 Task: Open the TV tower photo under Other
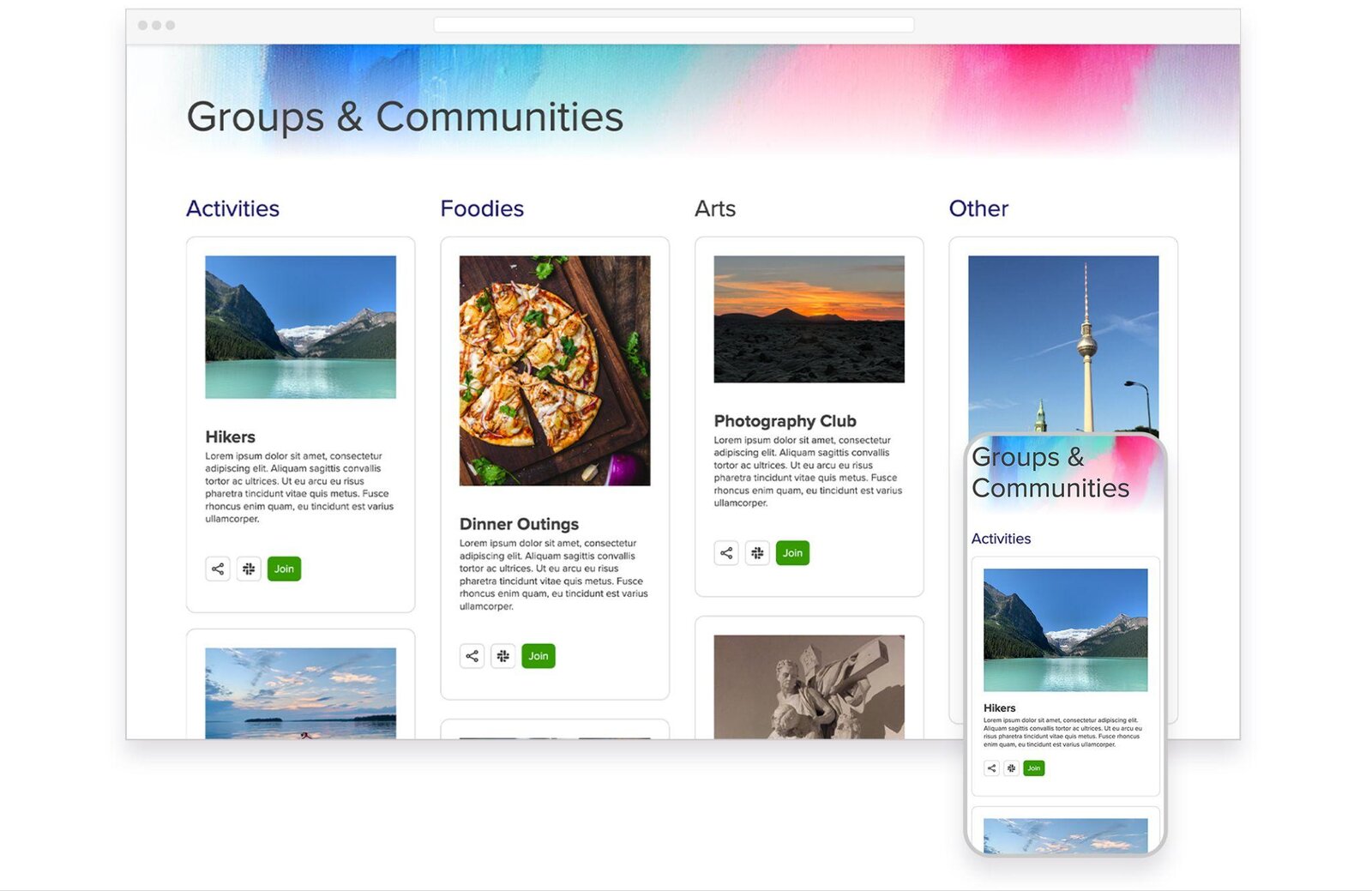click(1063, 343)
